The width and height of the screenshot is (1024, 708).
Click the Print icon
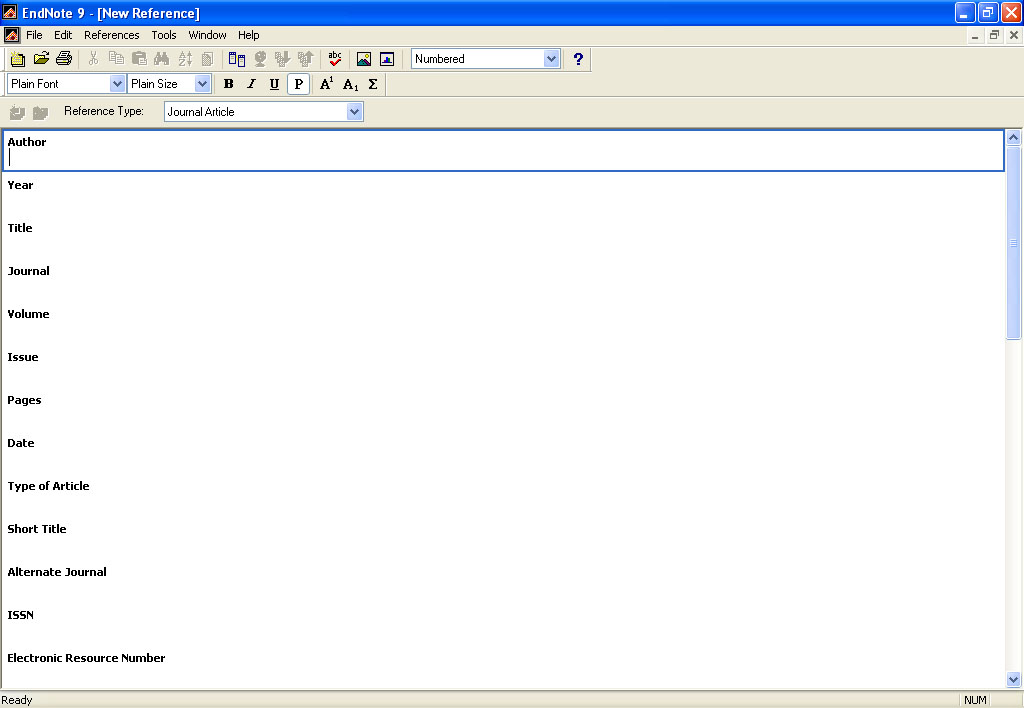click(64, 59)
